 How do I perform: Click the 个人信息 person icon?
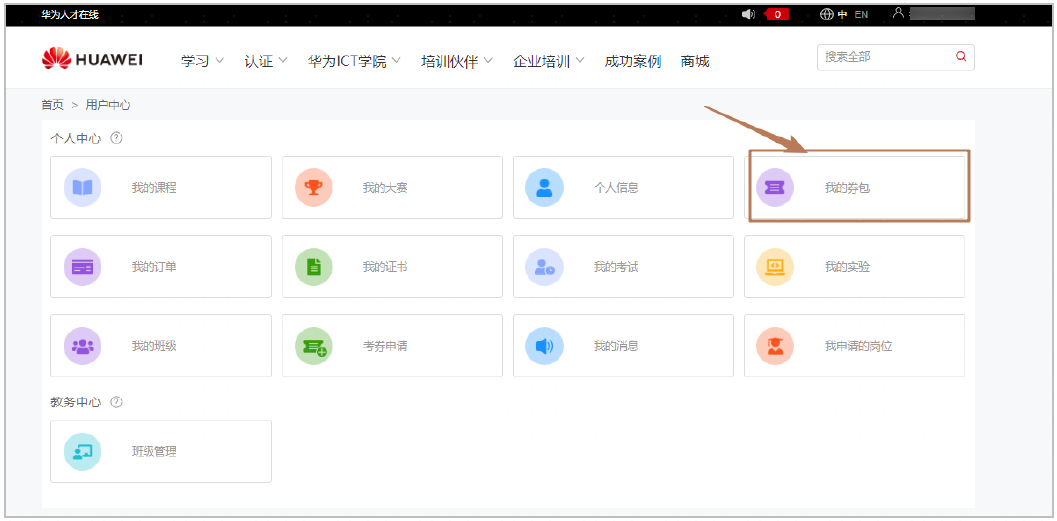pos(544,187)
